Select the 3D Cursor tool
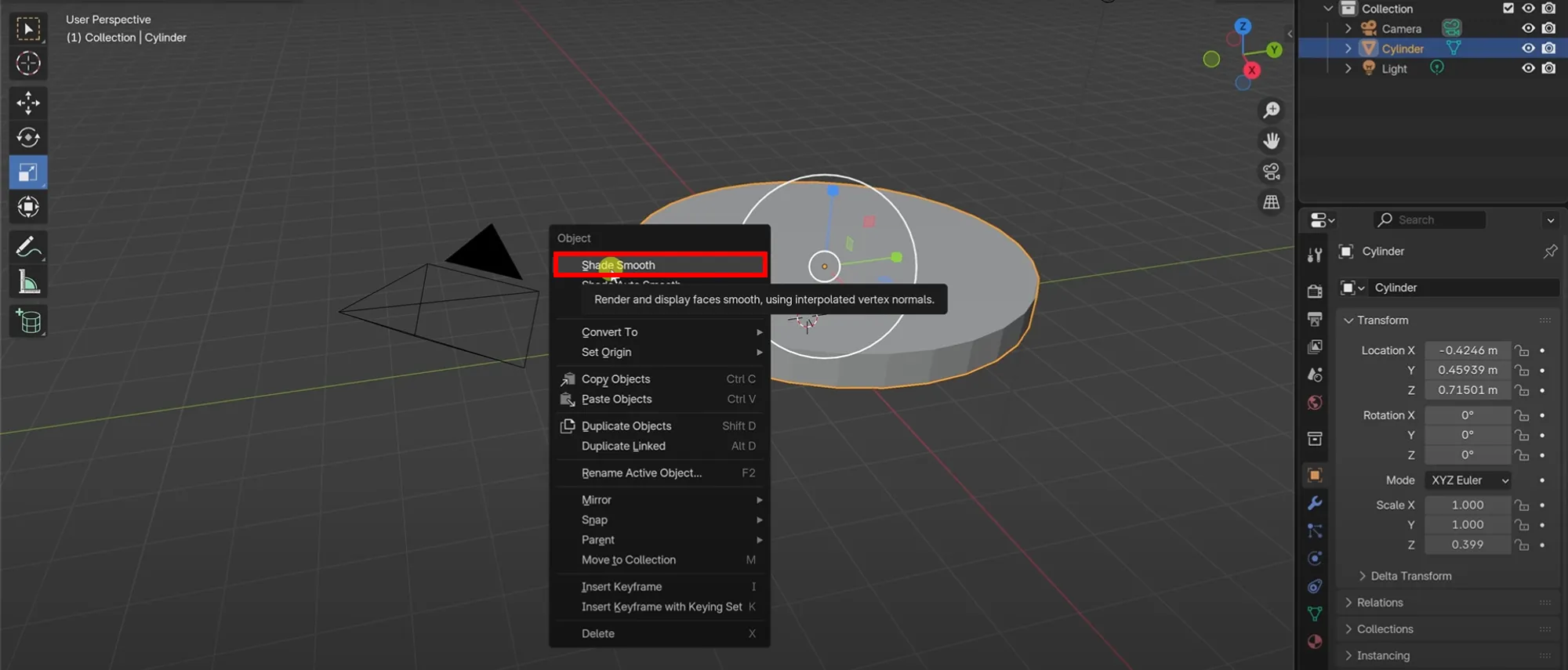Image resolution: width=1568 pixels, height=670 pixels. (x=28, y=63)
